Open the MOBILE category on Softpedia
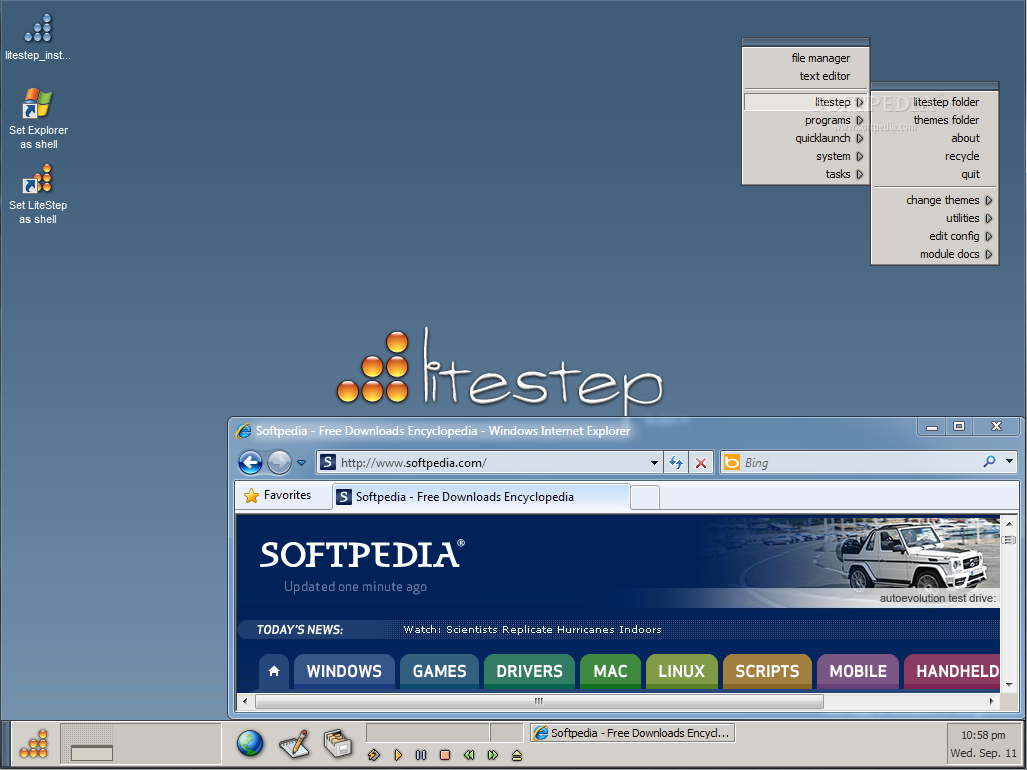Viewport: 1027px width, 770px height. [858, 671]
